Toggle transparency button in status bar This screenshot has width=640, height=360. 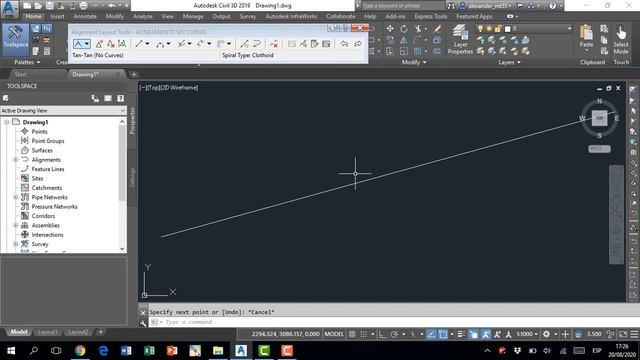point(473,334)
